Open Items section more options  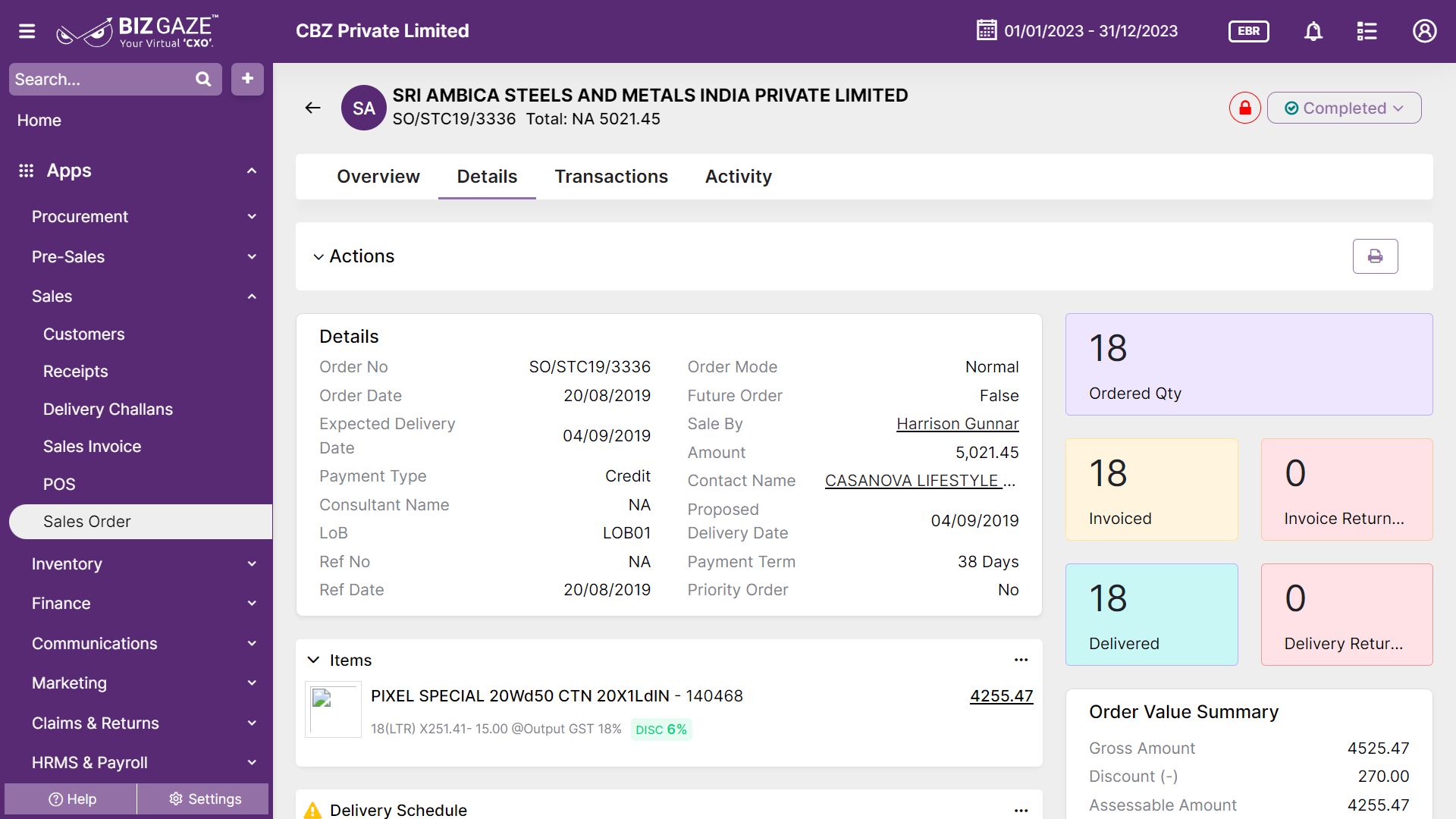[1021, 660]
